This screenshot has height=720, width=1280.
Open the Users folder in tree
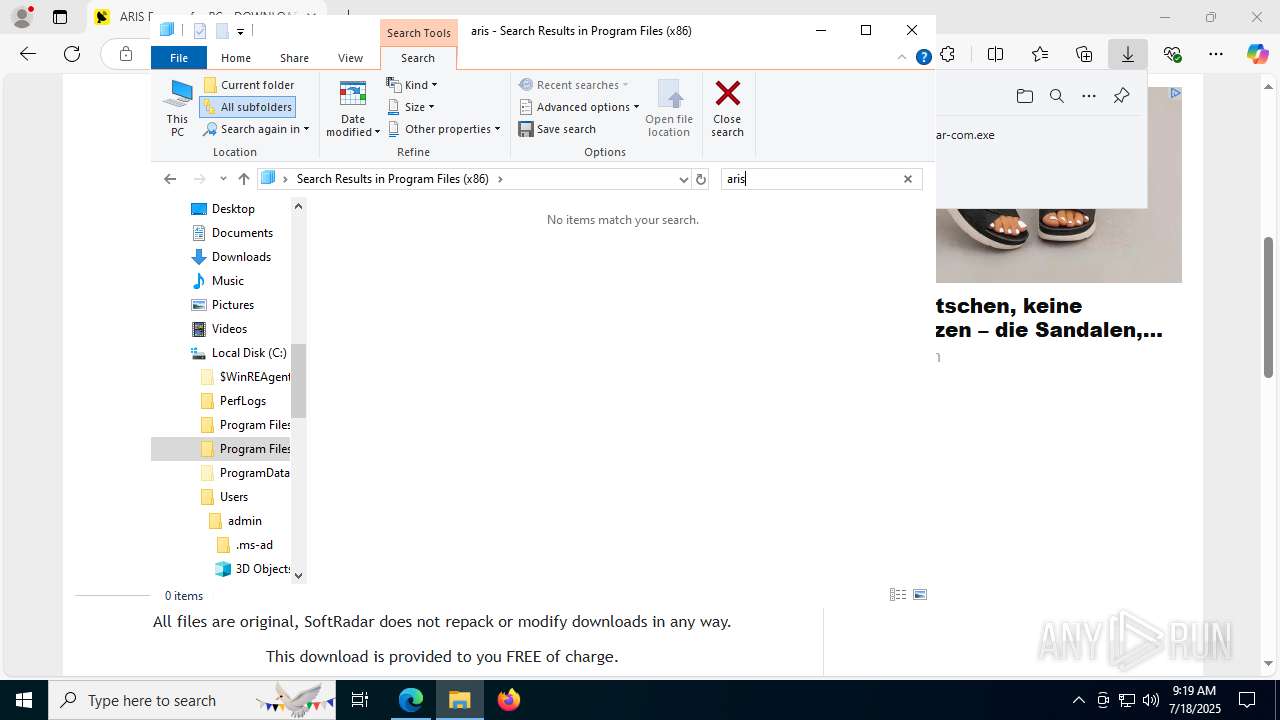(x=234, y=497)
